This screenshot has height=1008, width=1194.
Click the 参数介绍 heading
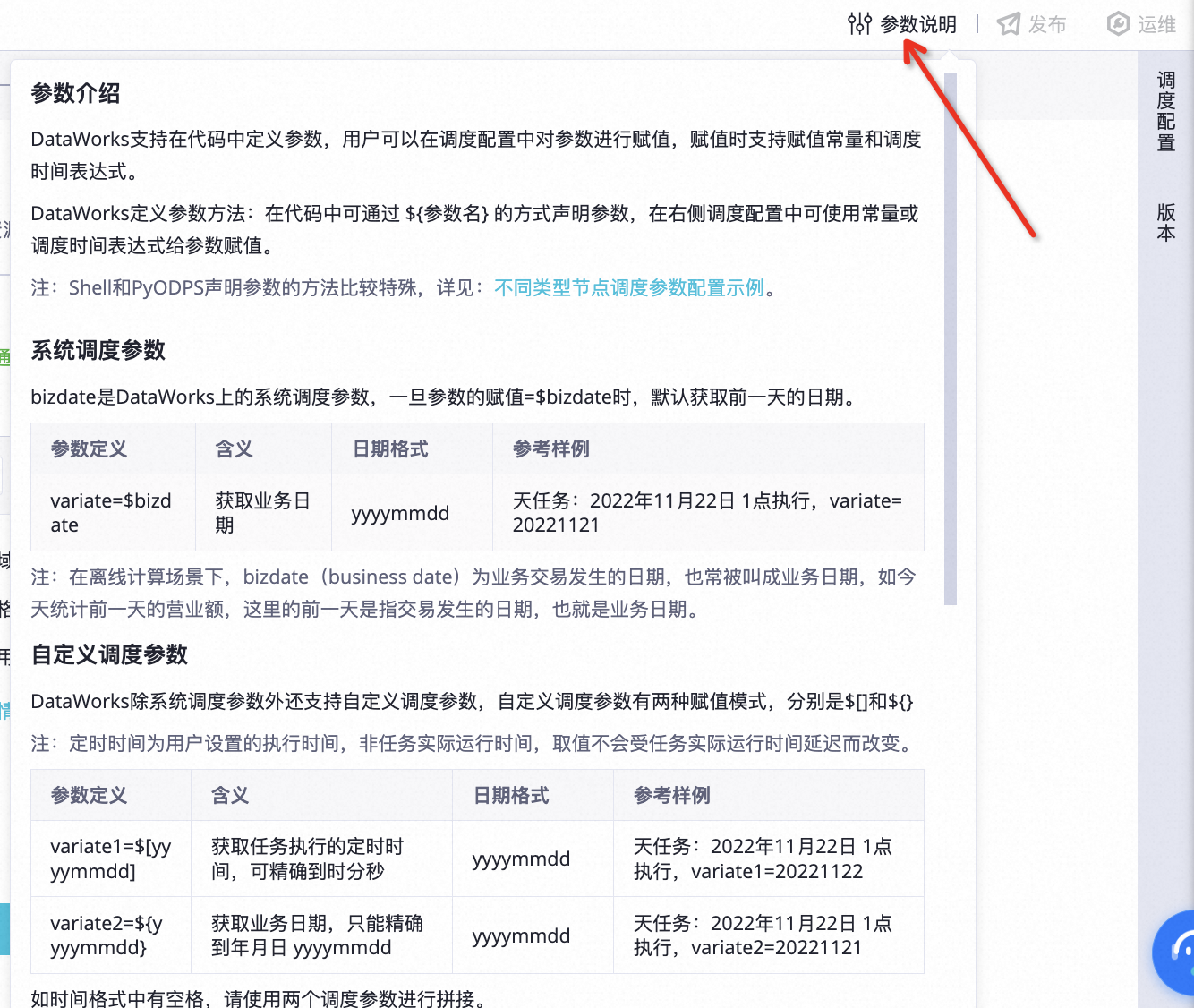tap(75, 93)
